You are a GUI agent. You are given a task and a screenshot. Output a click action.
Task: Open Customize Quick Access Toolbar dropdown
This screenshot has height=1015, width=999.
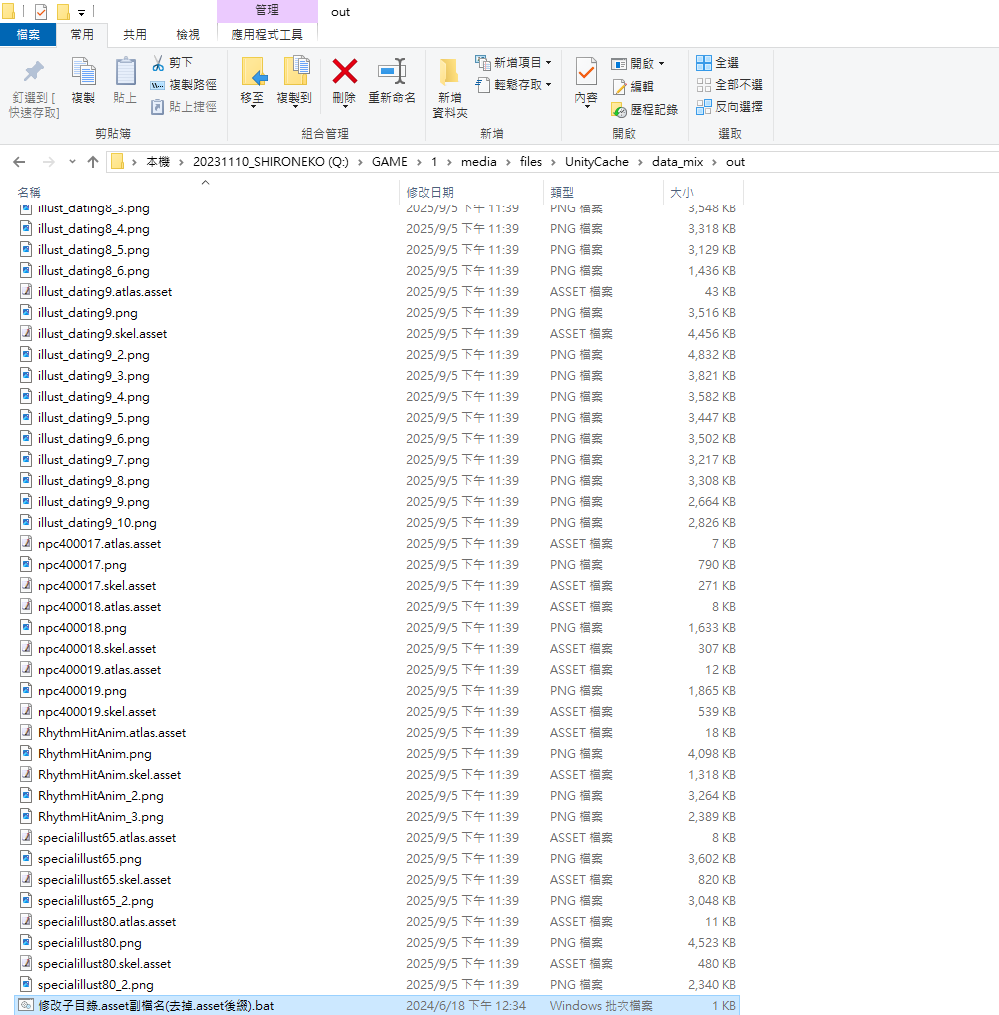82,12
